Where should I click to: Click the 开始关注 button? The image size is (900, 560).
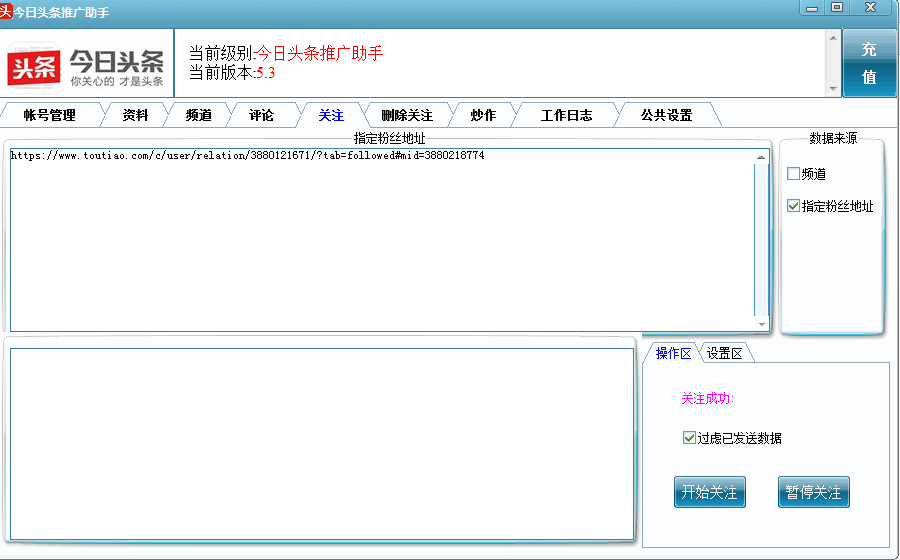tap(709, 492)
